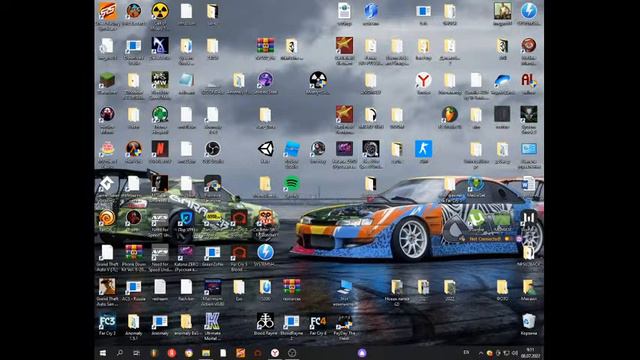640x360 pixels.
Task: Open the Grand Theft Auto San Andreas shortcut
Action: point(107,287)
